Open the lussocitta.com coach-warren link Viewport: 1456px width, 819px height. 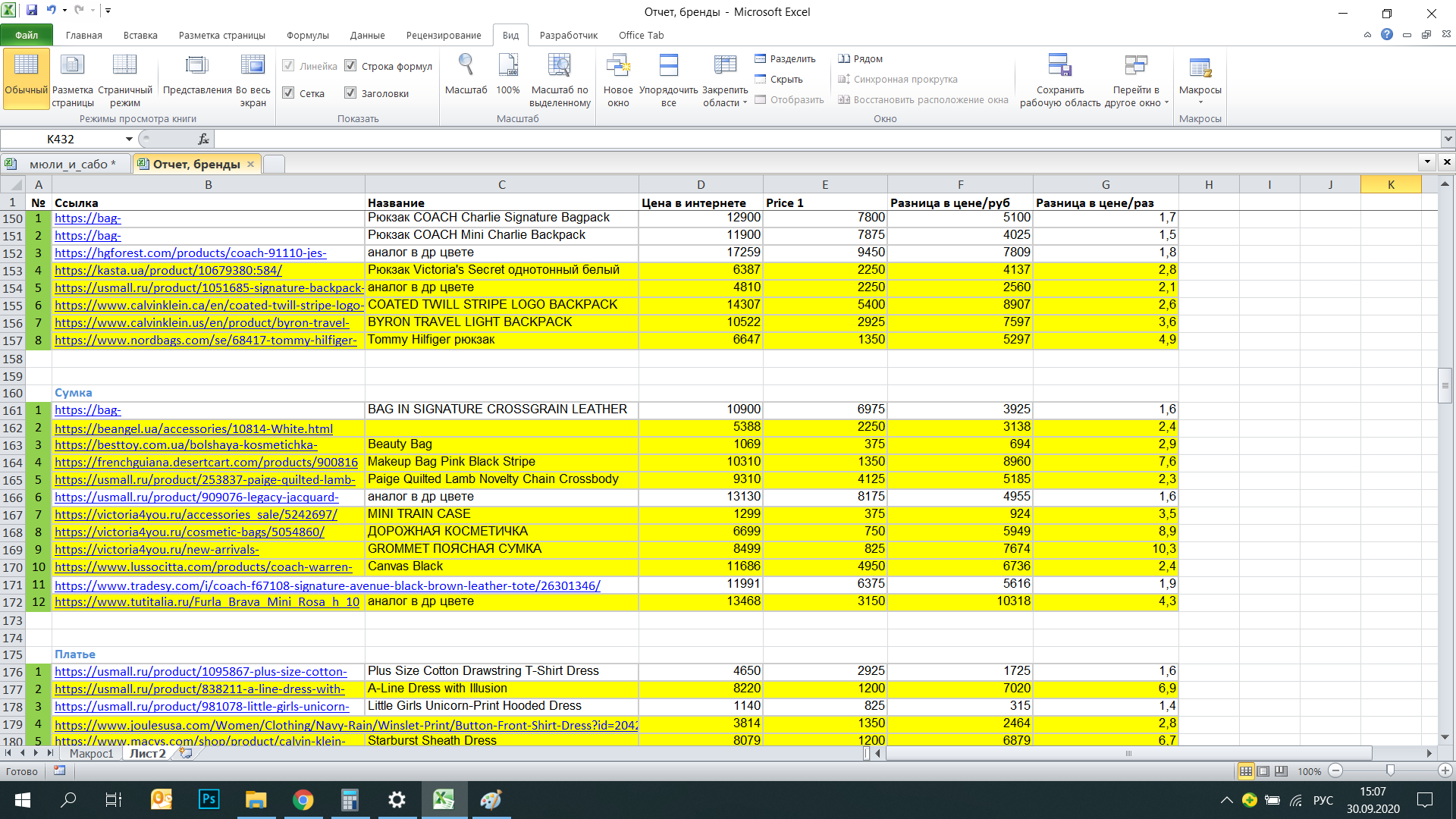point(203,567)
